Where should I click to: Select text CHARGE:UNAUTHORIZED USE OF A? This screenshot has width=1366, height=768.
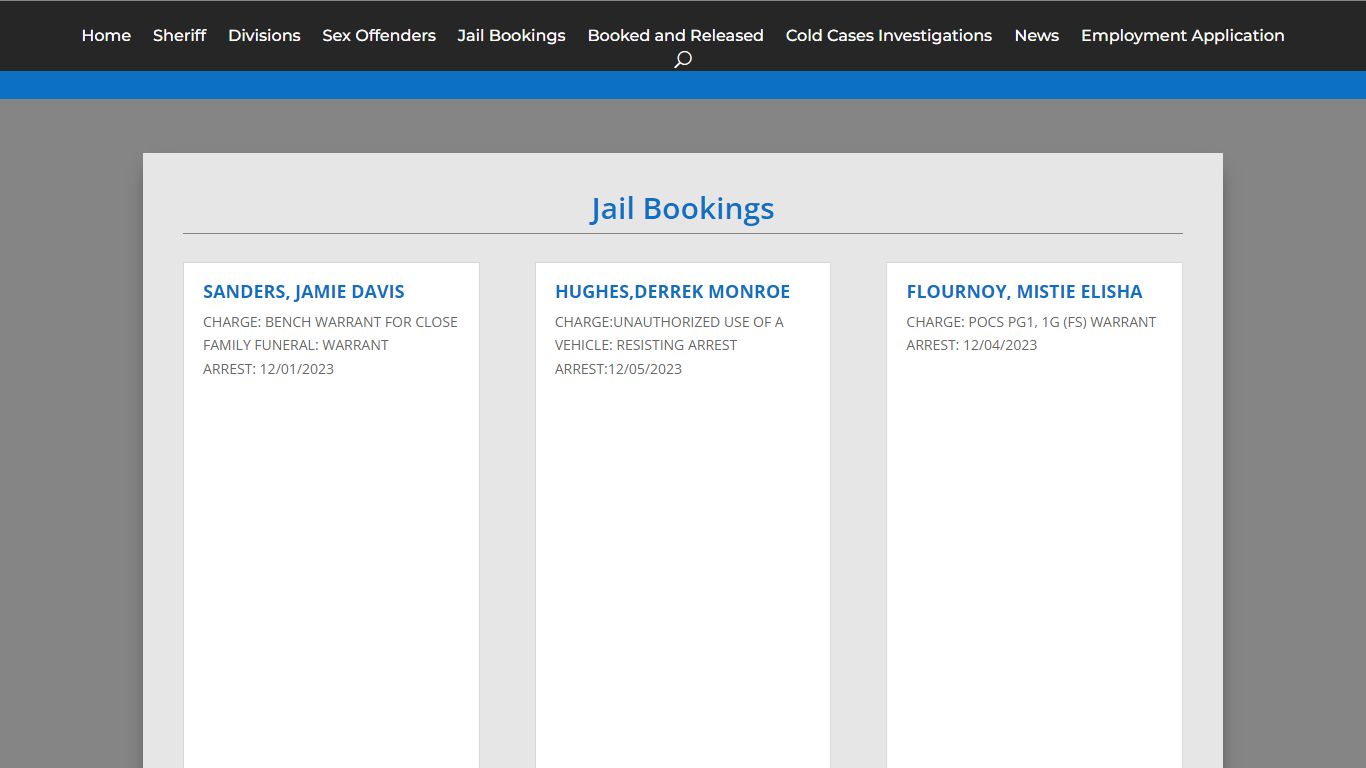click(x=669, y=322)
